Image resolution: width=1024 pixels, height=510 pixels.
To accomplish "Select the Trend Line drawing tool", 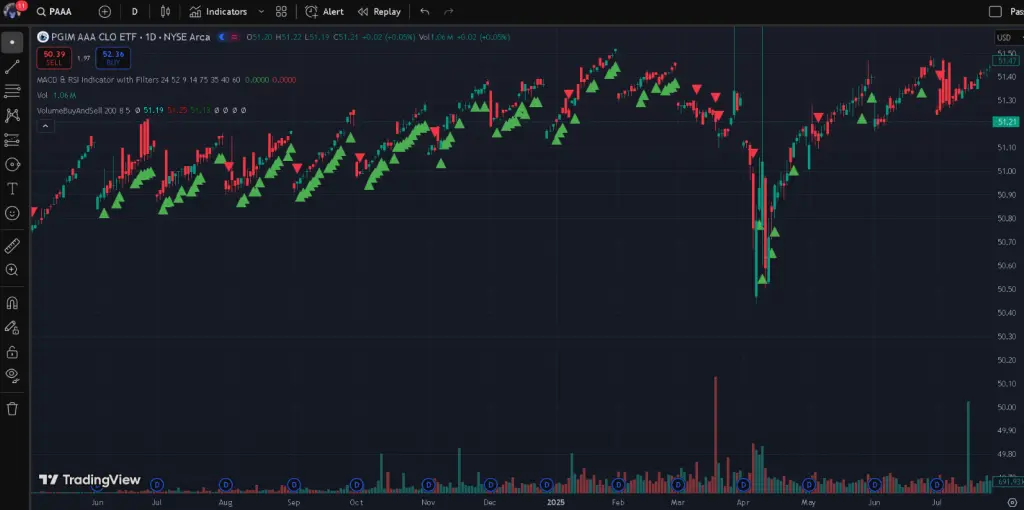I will 12,67.
